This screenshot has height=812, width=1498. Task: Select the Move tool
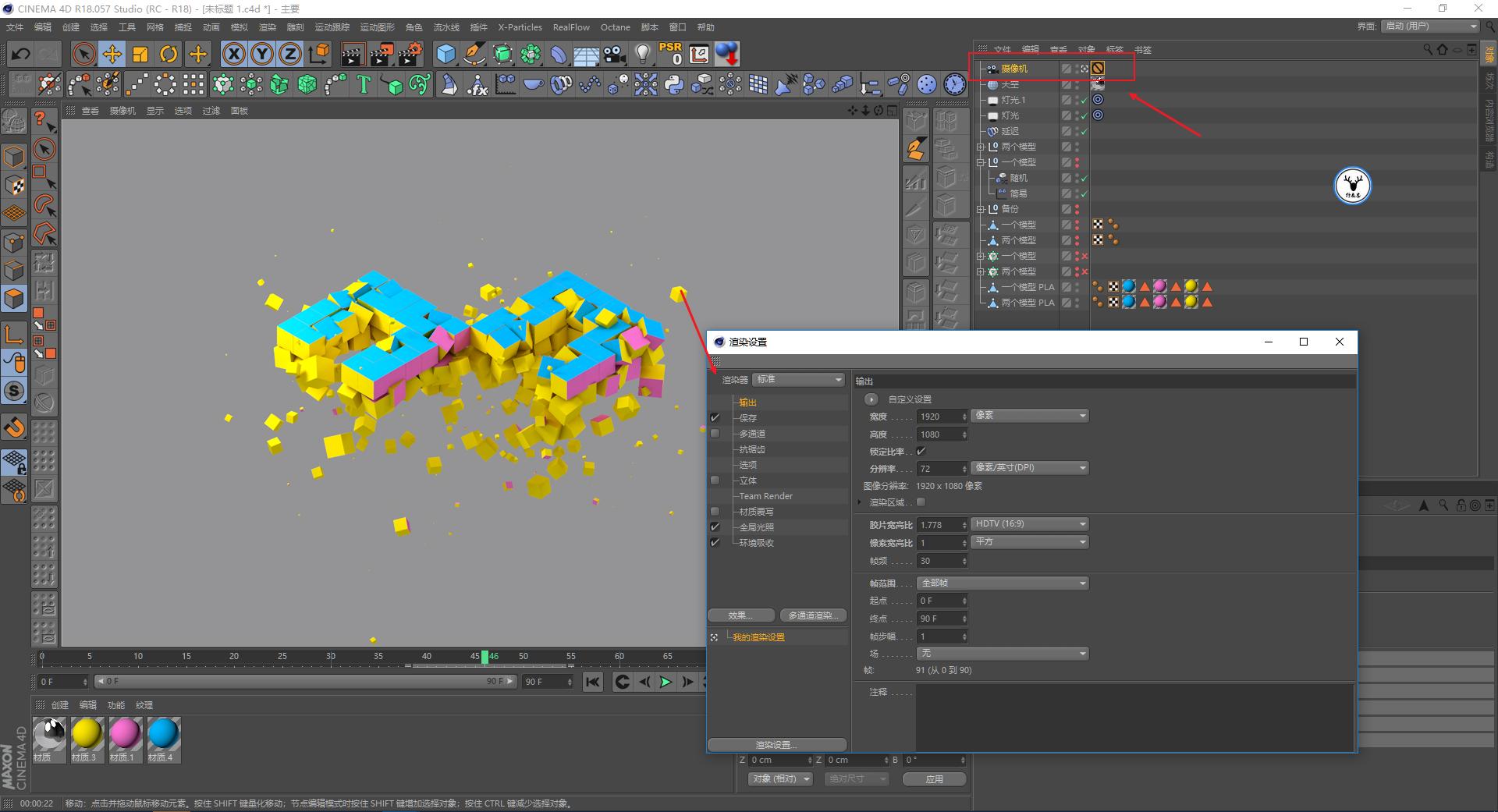[x=112, y=54]
